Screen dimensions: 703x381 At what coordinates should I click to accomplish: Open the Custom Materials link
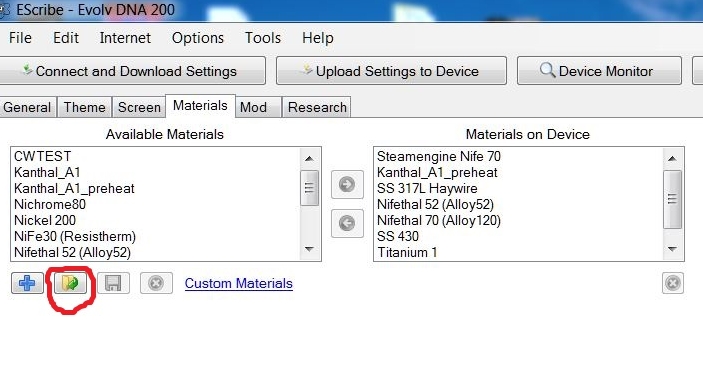coord(239,283)
